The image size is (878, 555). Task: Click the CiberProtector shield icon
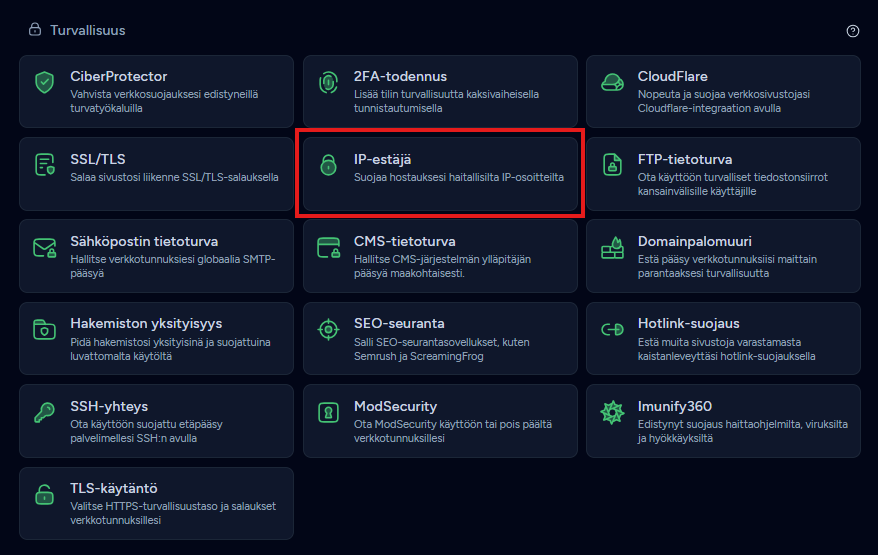point(44,82)
